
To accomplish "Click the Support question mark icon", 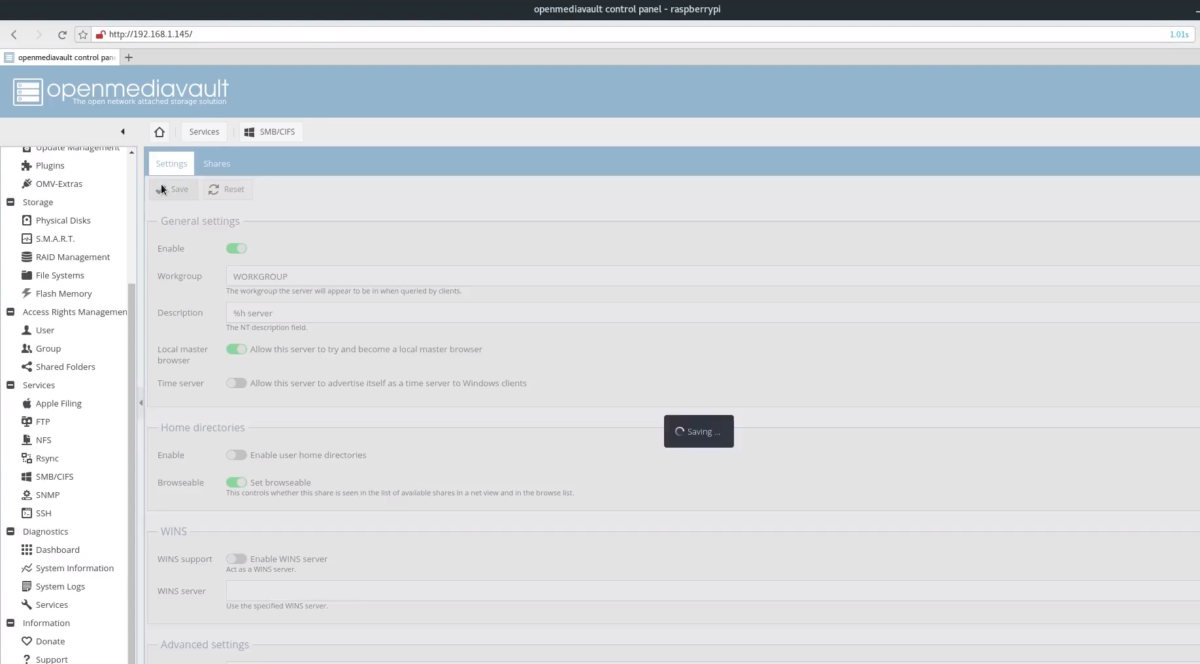I will pos(27,659).
